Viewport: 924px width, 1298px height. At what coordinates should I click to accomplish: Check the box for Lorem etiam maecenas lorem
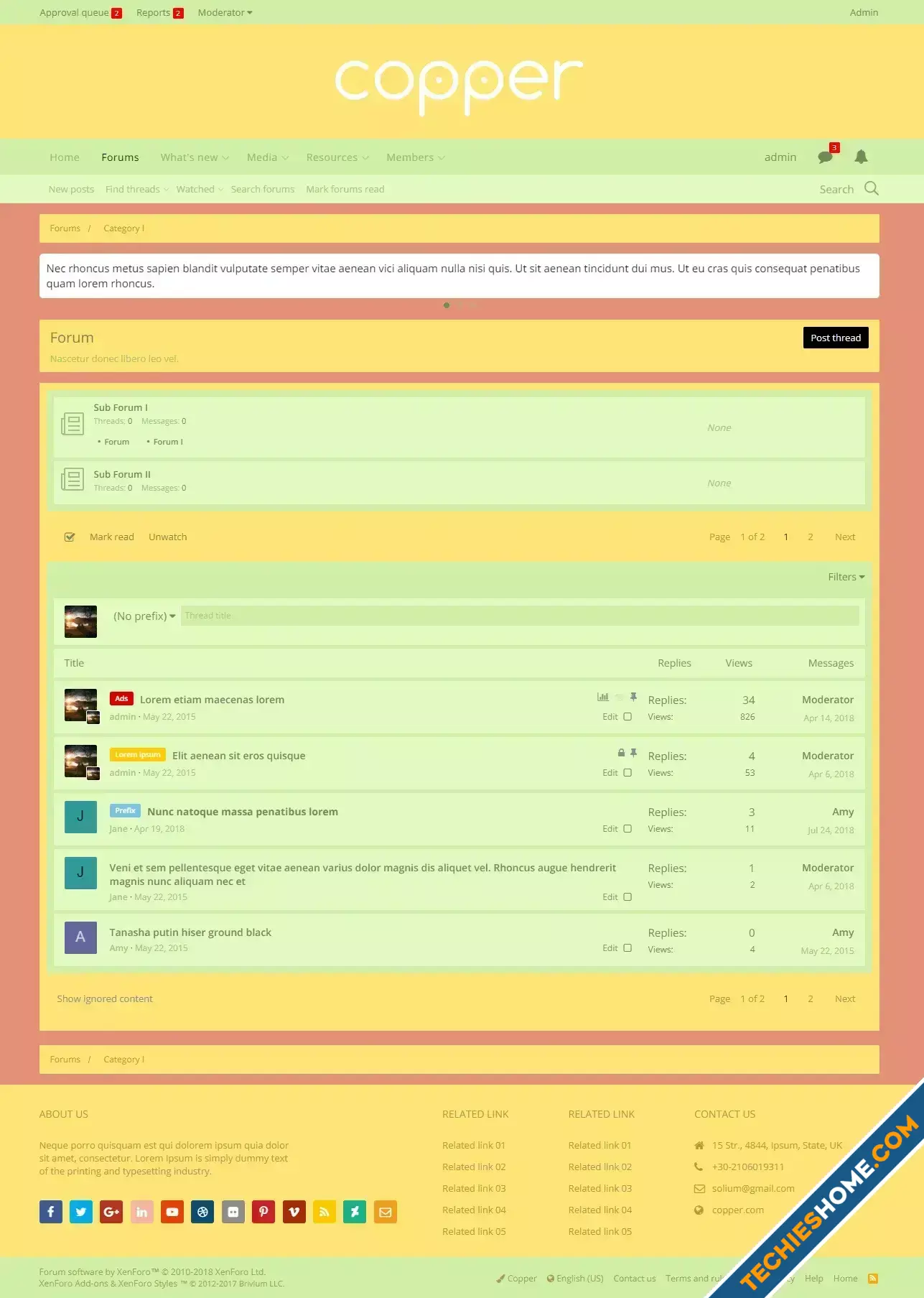click(627, 716)
